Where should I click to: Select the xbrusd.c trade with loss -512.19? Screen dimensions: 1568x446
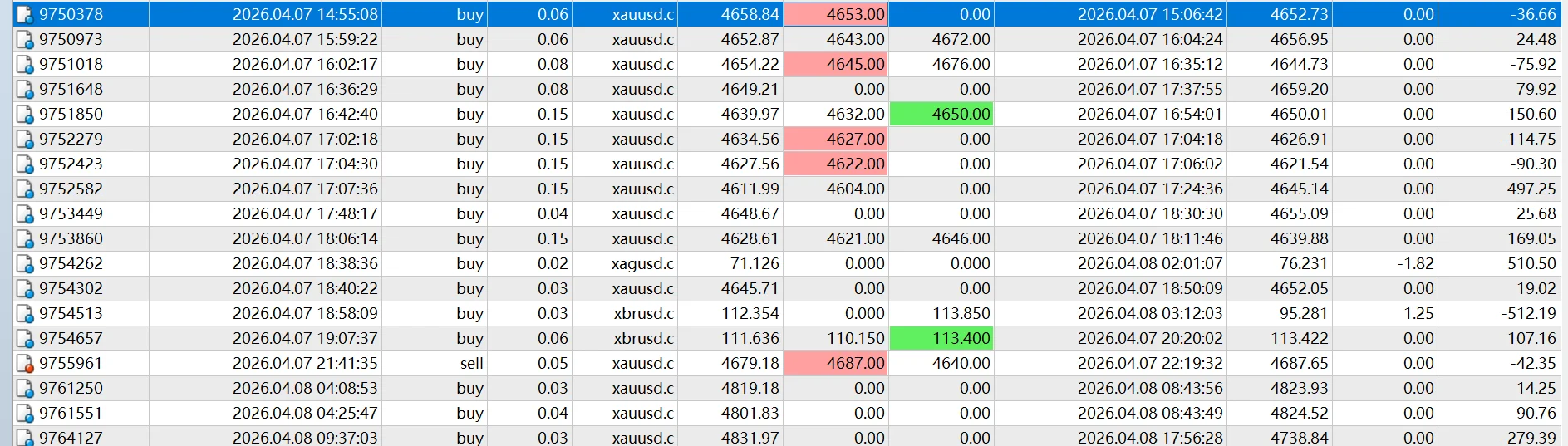click(787, 313)
